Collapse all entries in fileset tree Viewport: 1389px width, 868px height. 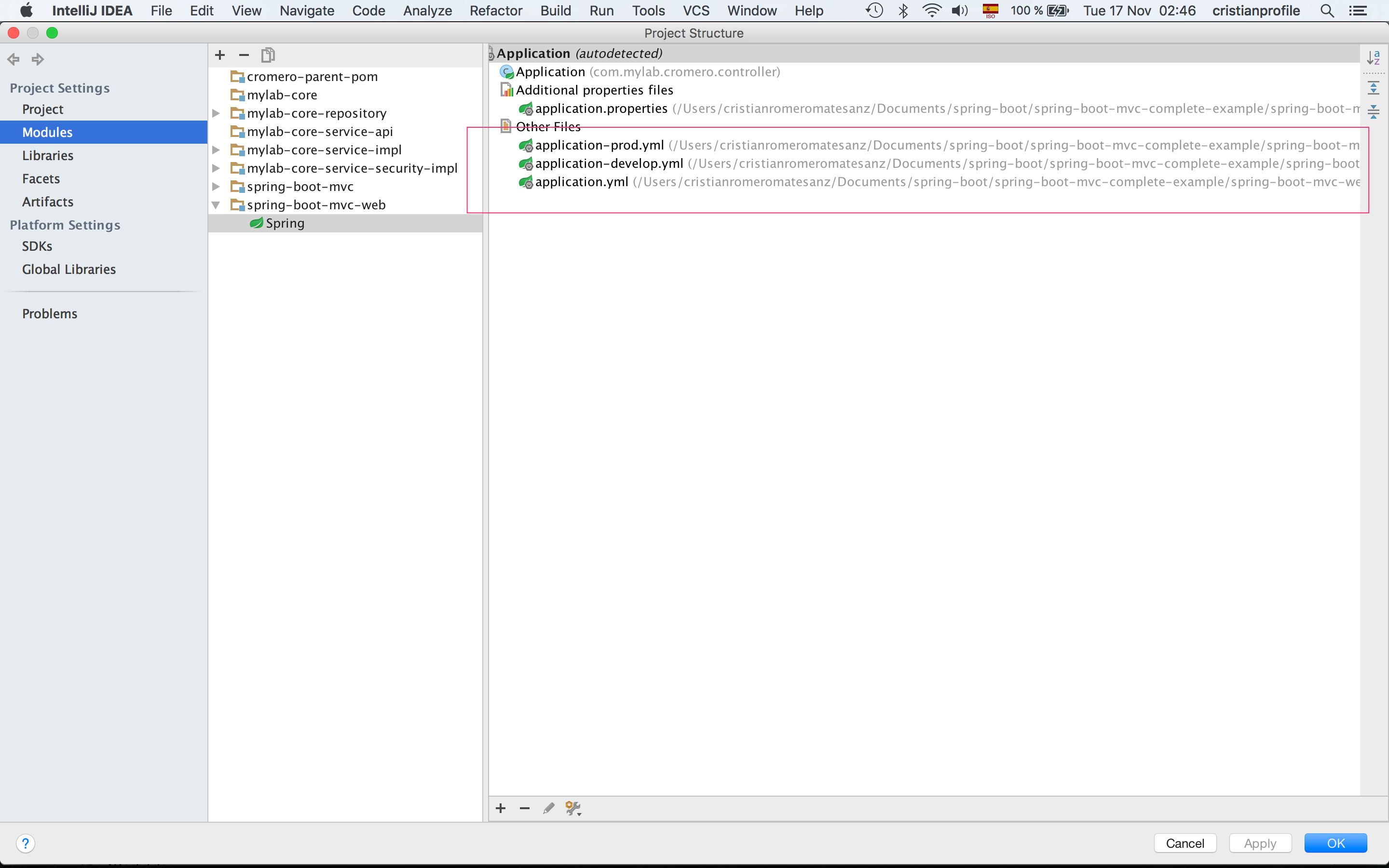point(1374,111)
